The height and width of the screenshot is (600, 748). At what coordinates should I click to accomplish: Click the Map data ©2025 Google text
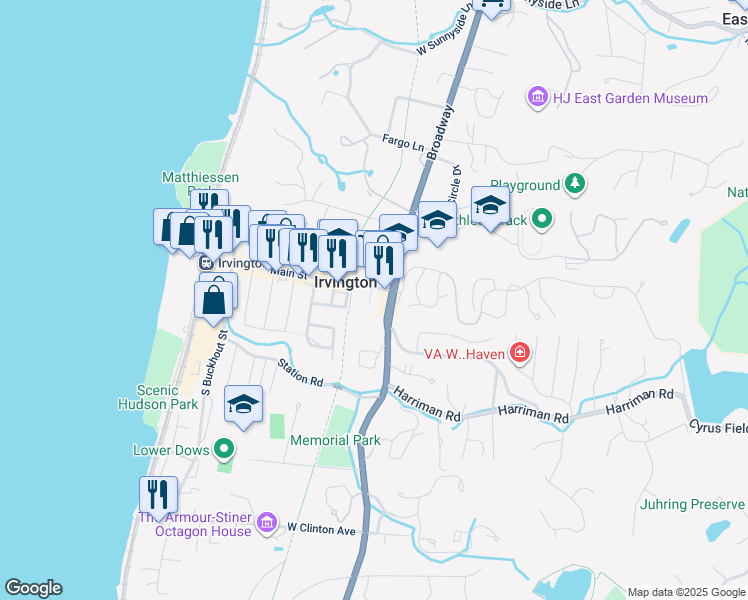pyautogui.click(x=685, y=592)
